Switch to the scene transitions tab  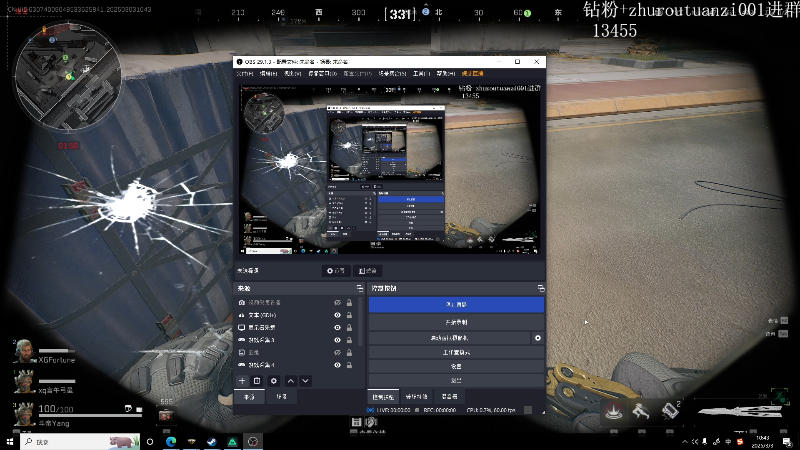tap(416, 397)
